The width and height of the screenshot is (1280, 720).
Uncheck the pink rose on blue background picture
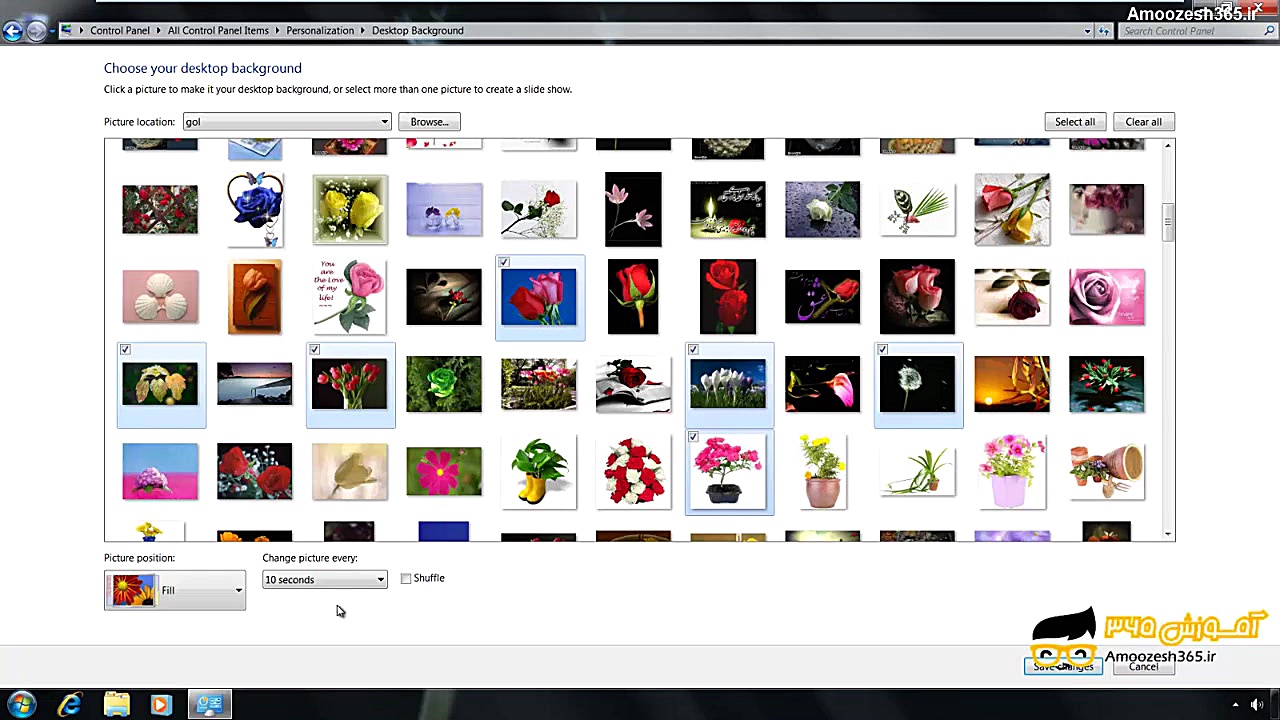click(x=504, y=263)
